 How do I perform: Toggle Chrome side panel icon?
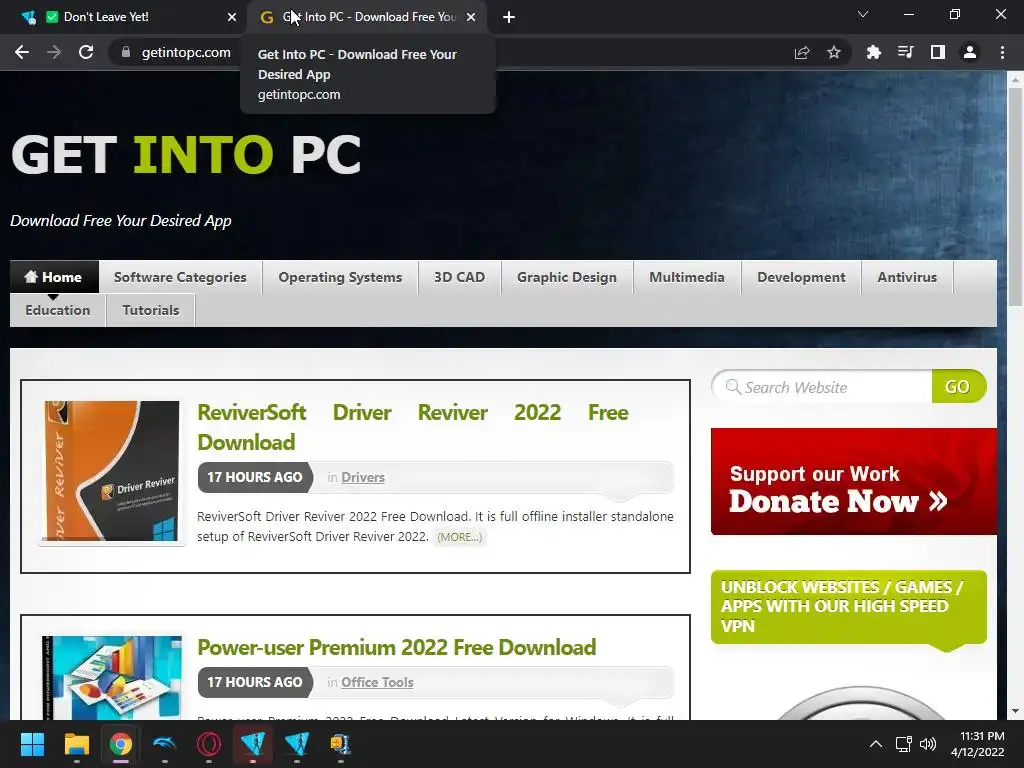(x=938, y=52)
